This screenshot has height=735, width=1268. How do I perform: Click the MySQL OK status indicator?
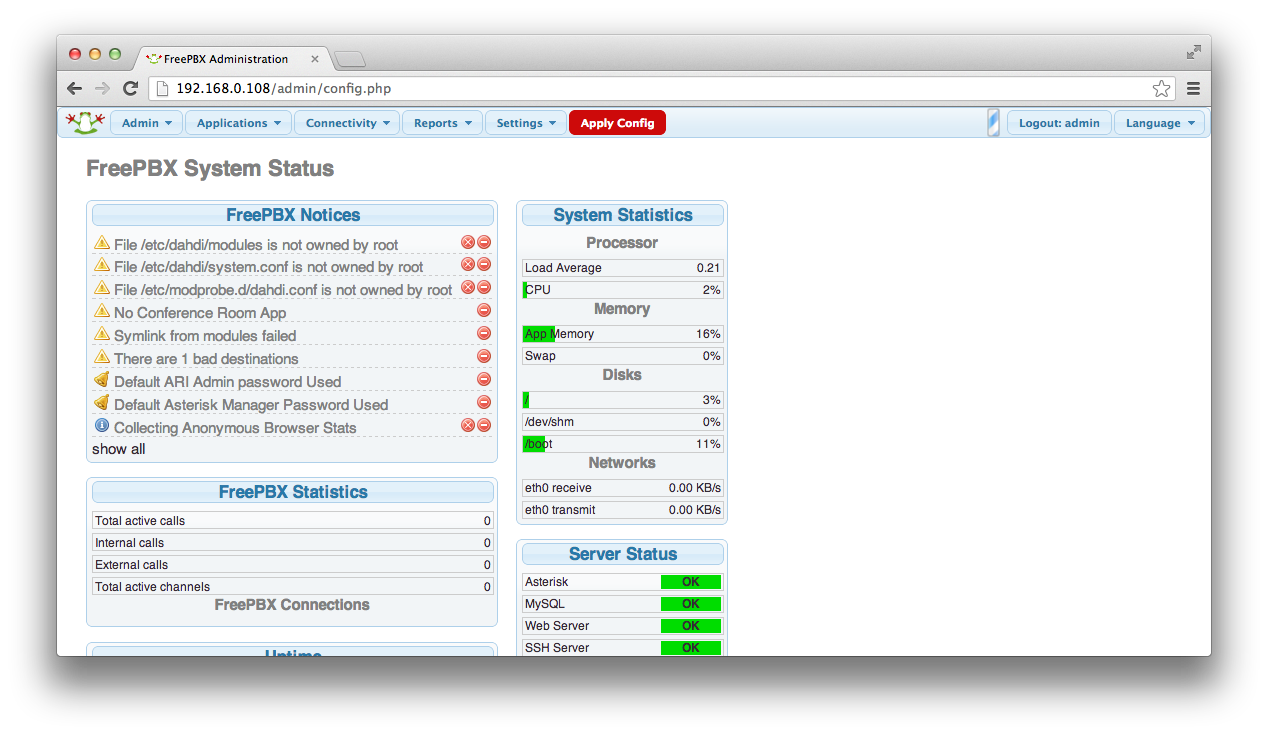click(x=691, y=604)
